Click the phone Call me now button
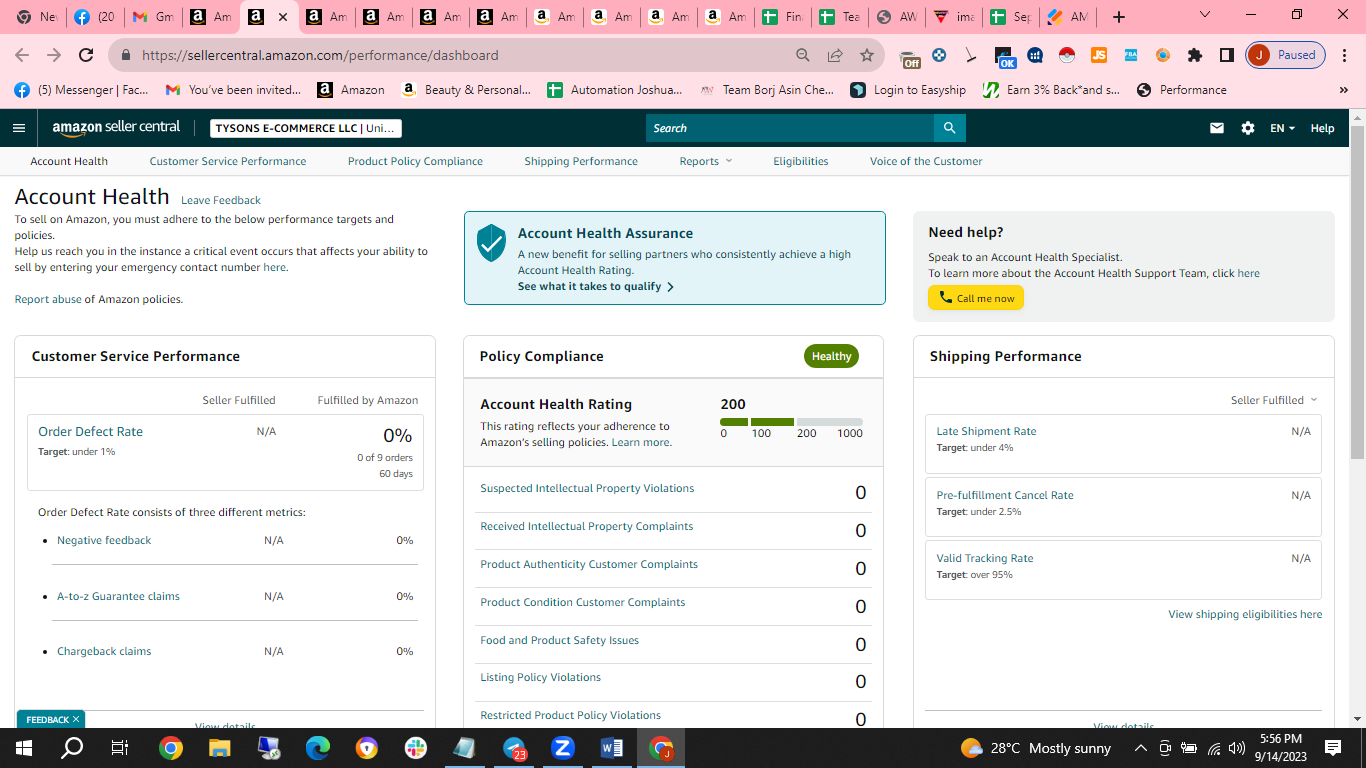 (x=976, y=298)
